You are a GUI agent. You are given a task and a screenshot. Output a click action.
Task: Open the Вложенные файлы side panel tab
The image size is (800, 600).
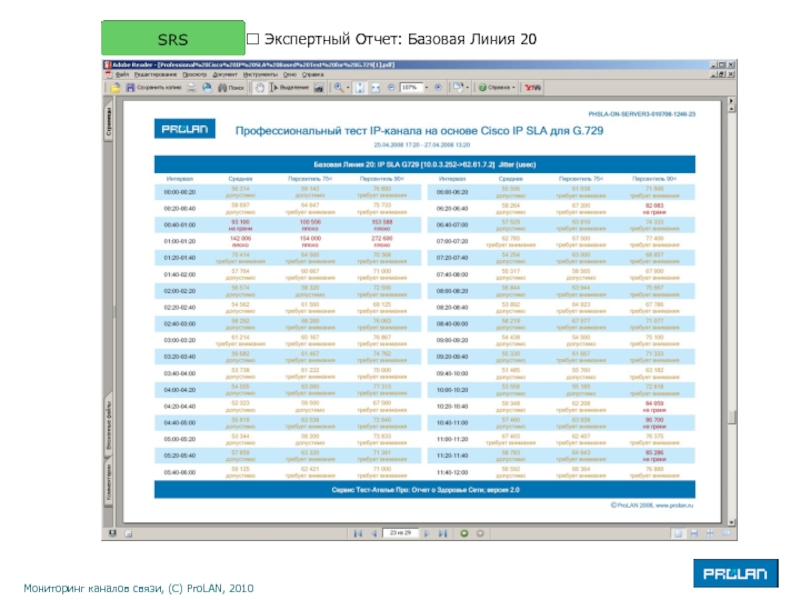[x=108, y=426]
